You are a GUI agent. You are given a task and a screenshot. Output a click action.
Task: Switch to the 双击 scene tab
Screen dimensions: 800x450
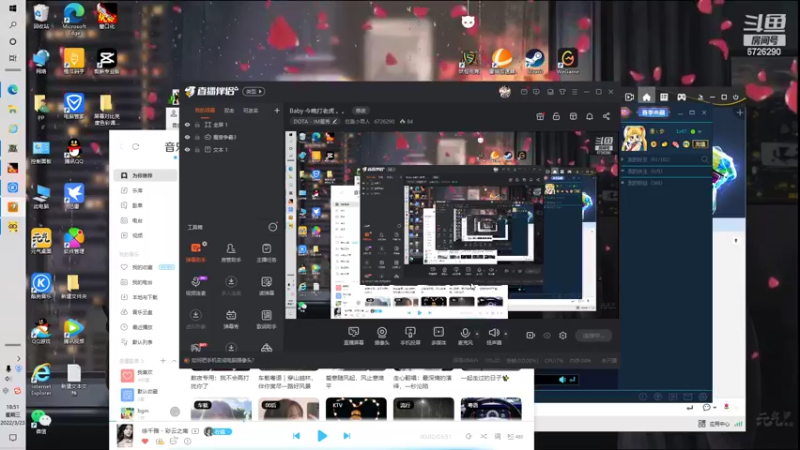coord(229,110)
